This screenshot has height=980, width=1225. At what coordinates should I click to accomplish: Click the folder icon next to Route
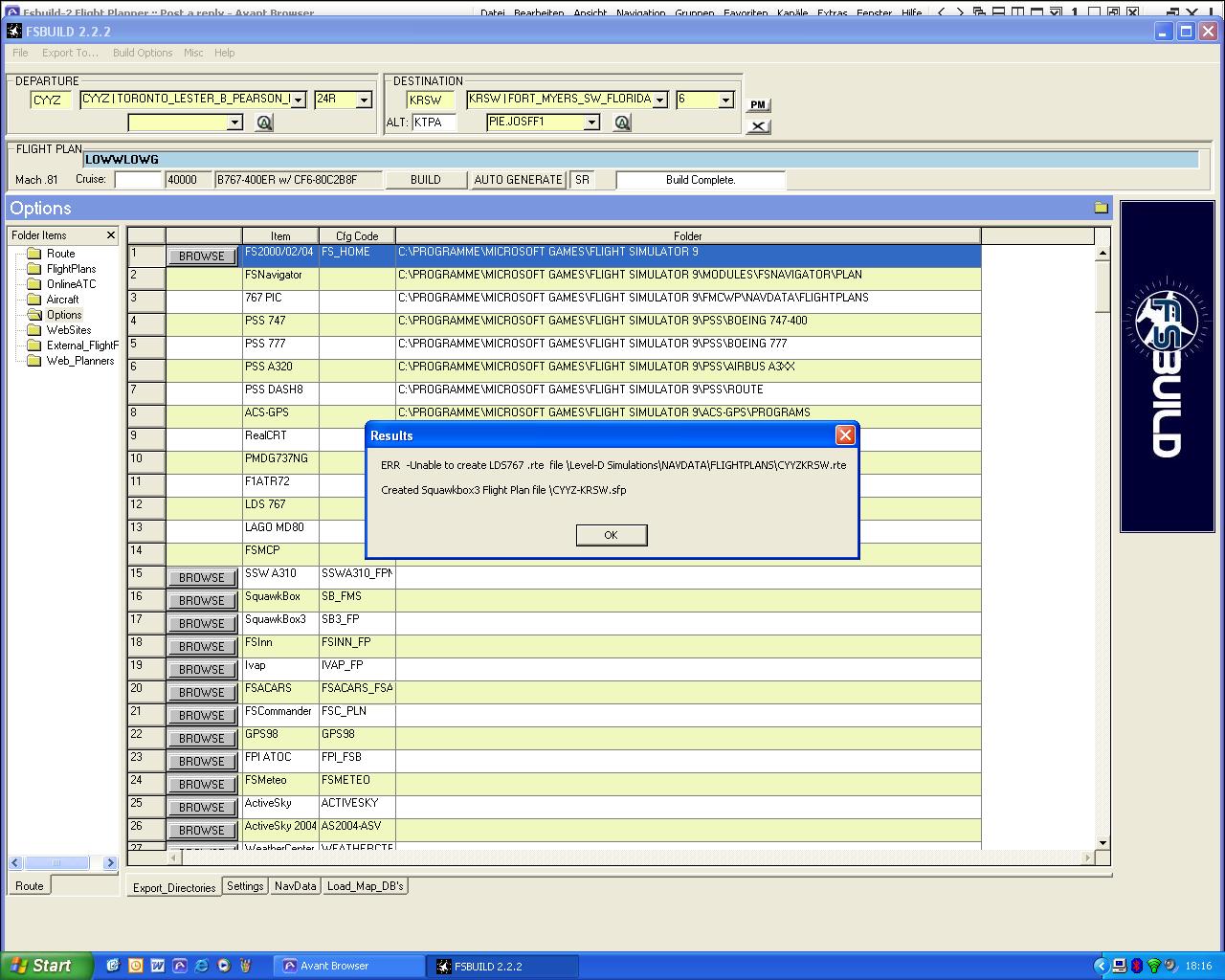click(34, 254)
